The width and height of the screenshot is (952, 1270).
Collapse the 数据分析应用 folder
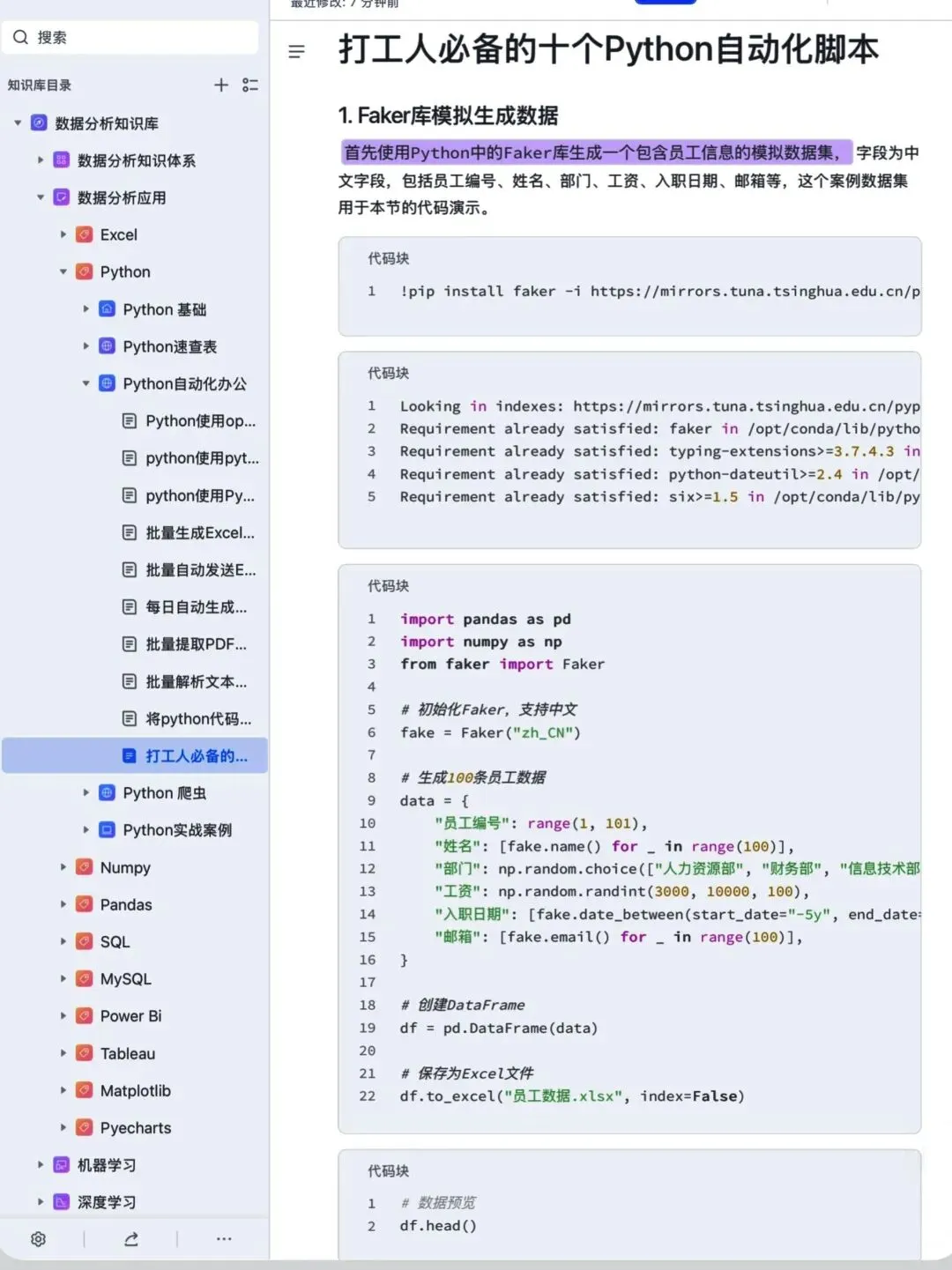coord(41,197)
